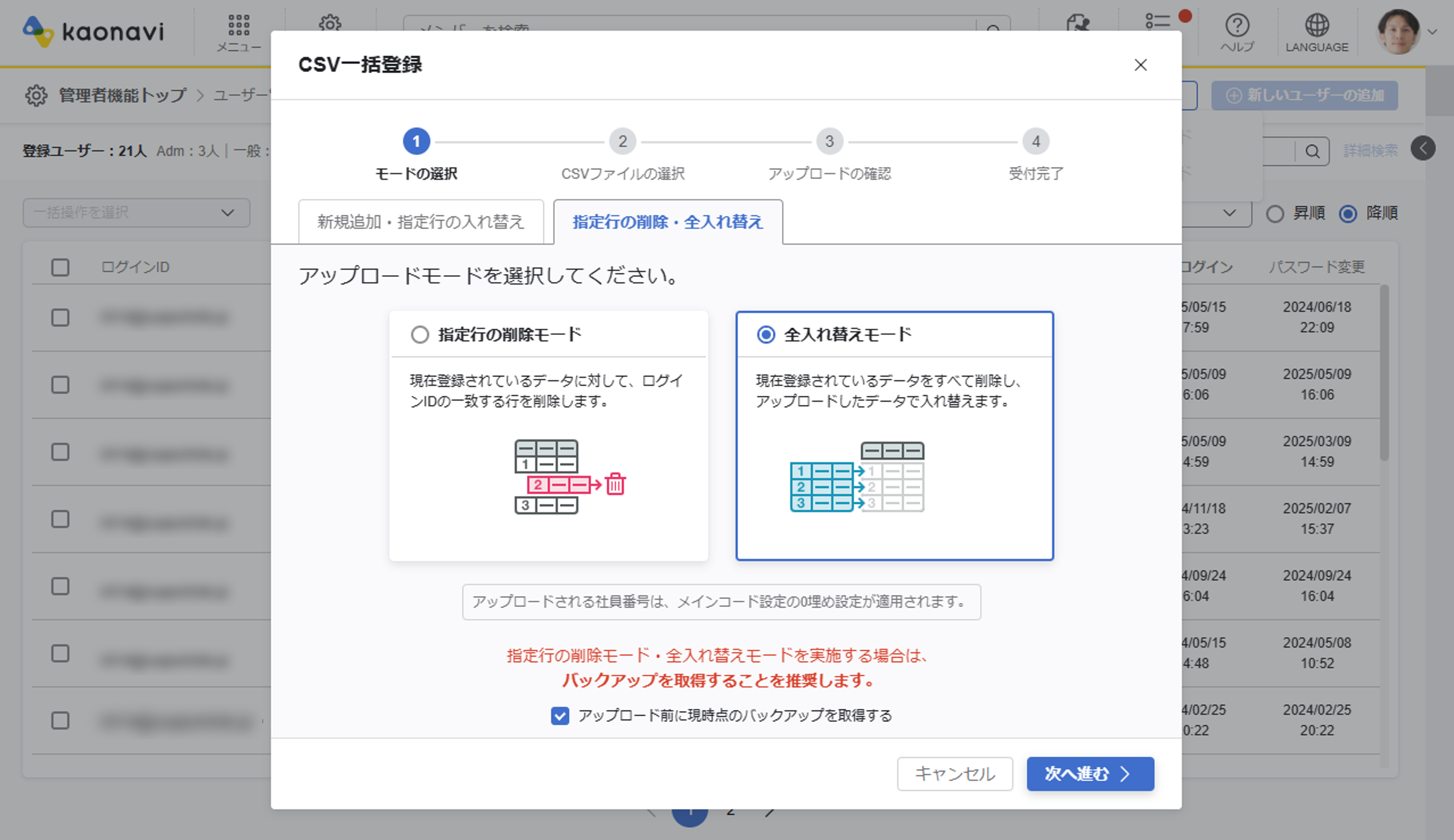Select 指定行の削除モード radio button

[420, 335]
